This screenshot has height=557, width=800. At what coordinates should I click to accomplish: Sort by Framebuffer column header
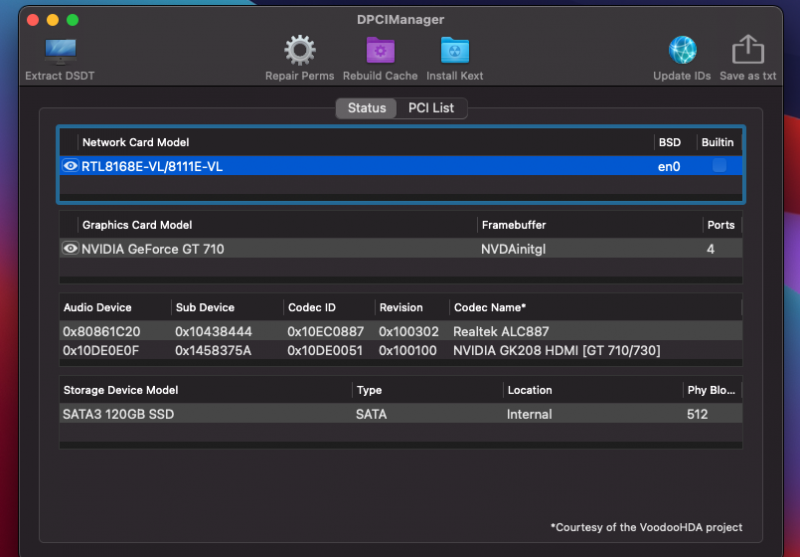[x=513, y=225]
